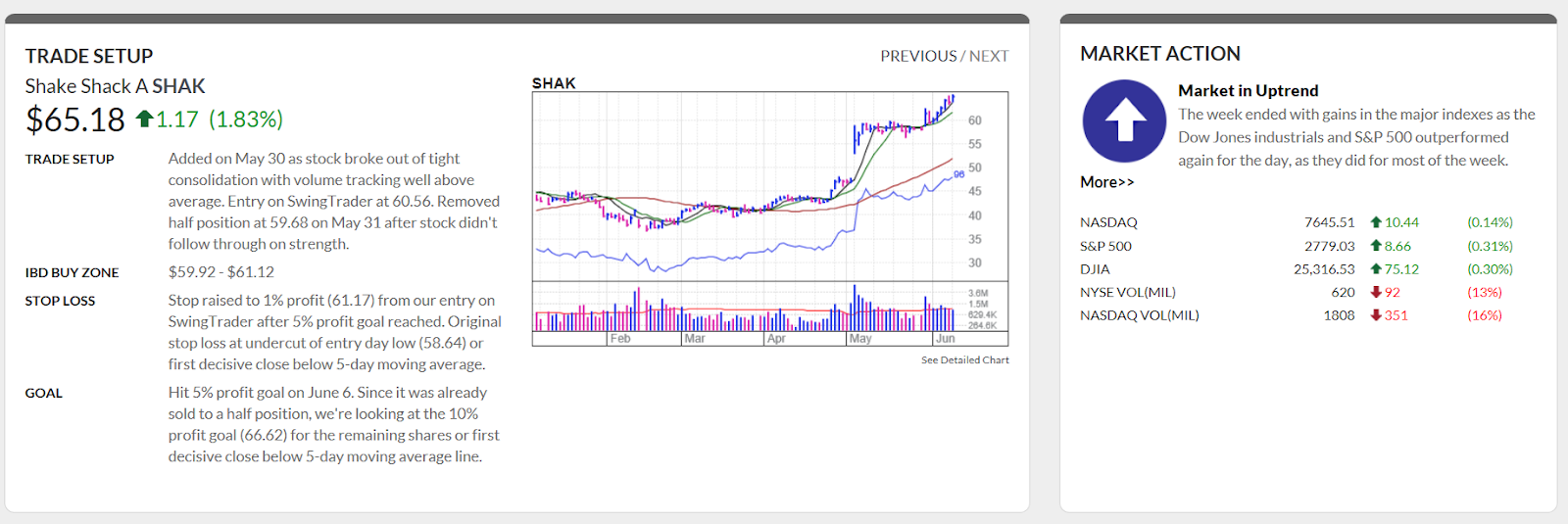
Task: Open the See Detailed Chart link
Action: [964, 360]
